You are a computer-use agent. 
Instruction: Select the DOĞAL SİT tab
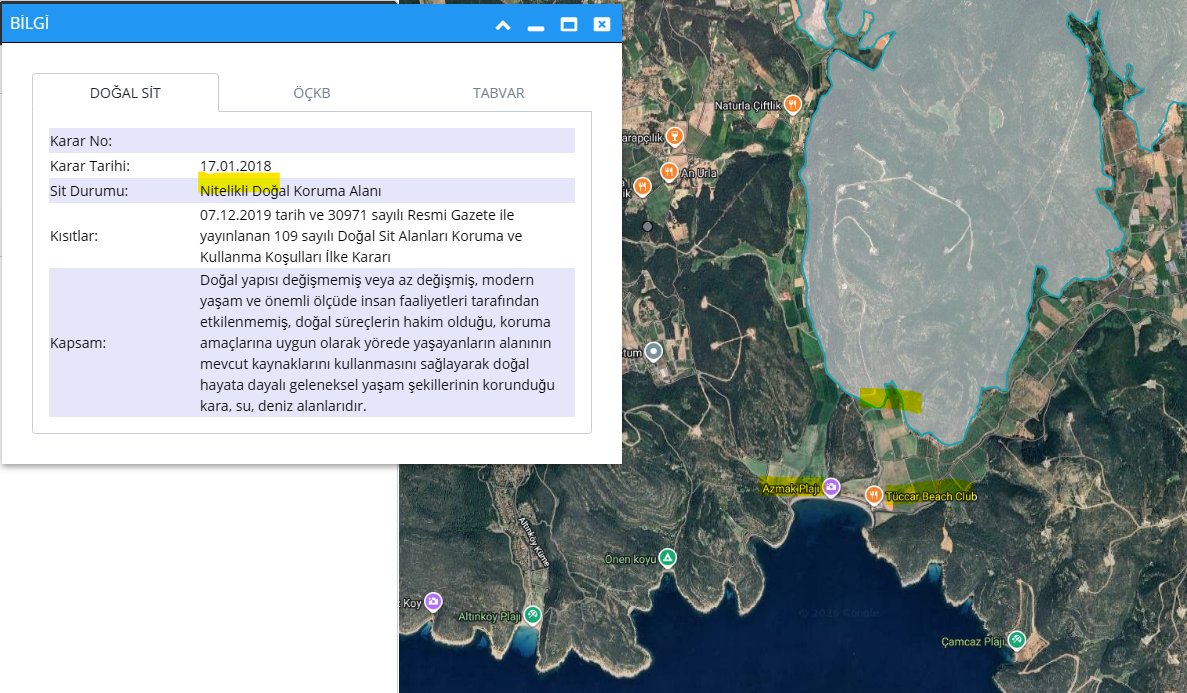click(125, 93)
